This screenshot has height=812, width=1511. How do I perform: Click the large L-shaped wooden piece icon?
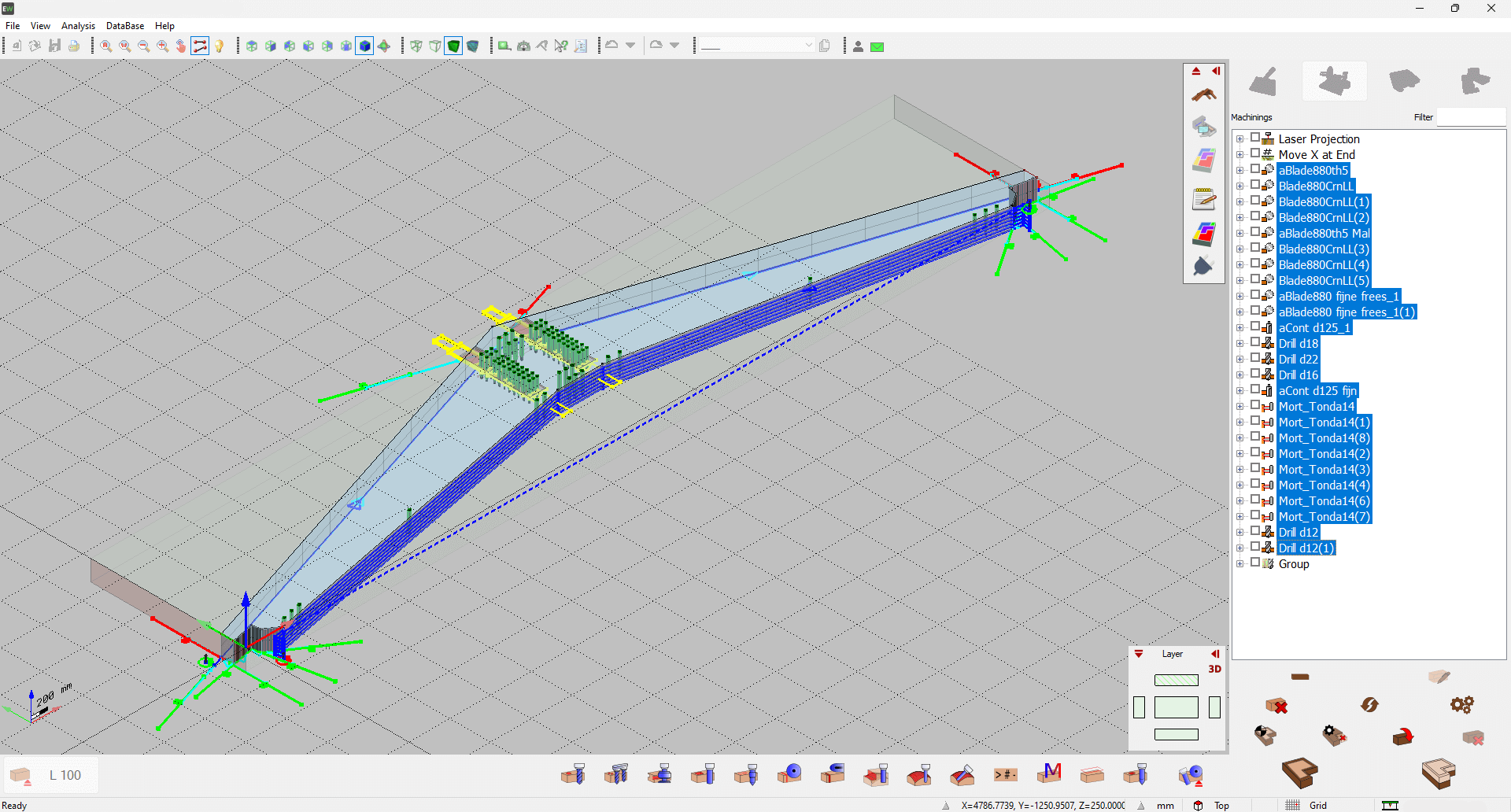coord(1299,773)
